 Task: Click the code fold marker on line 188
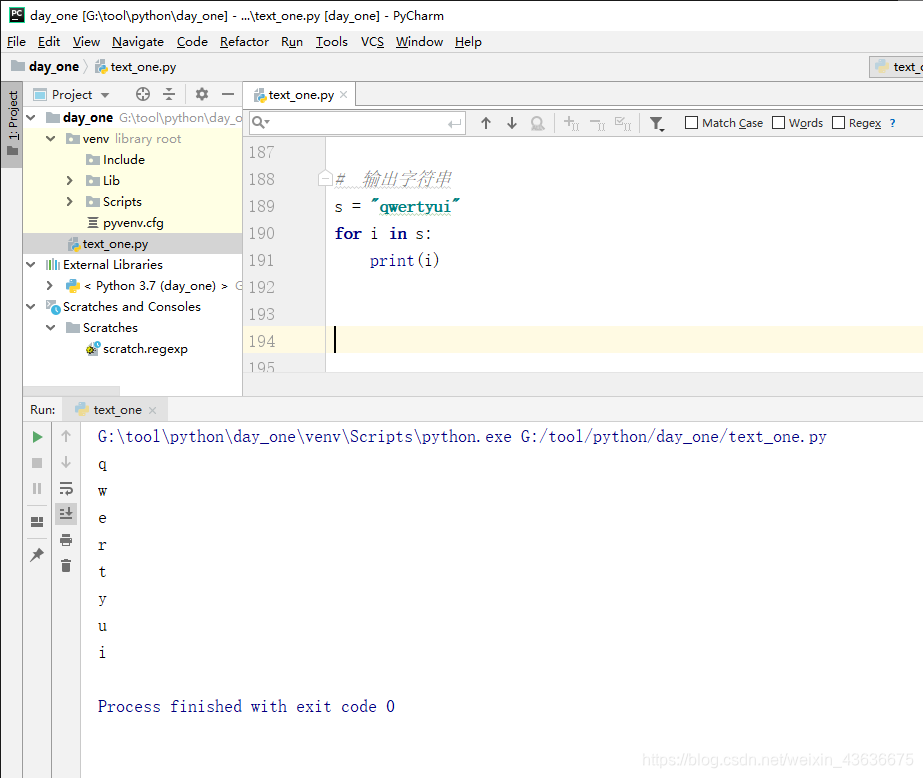point(325,178)
